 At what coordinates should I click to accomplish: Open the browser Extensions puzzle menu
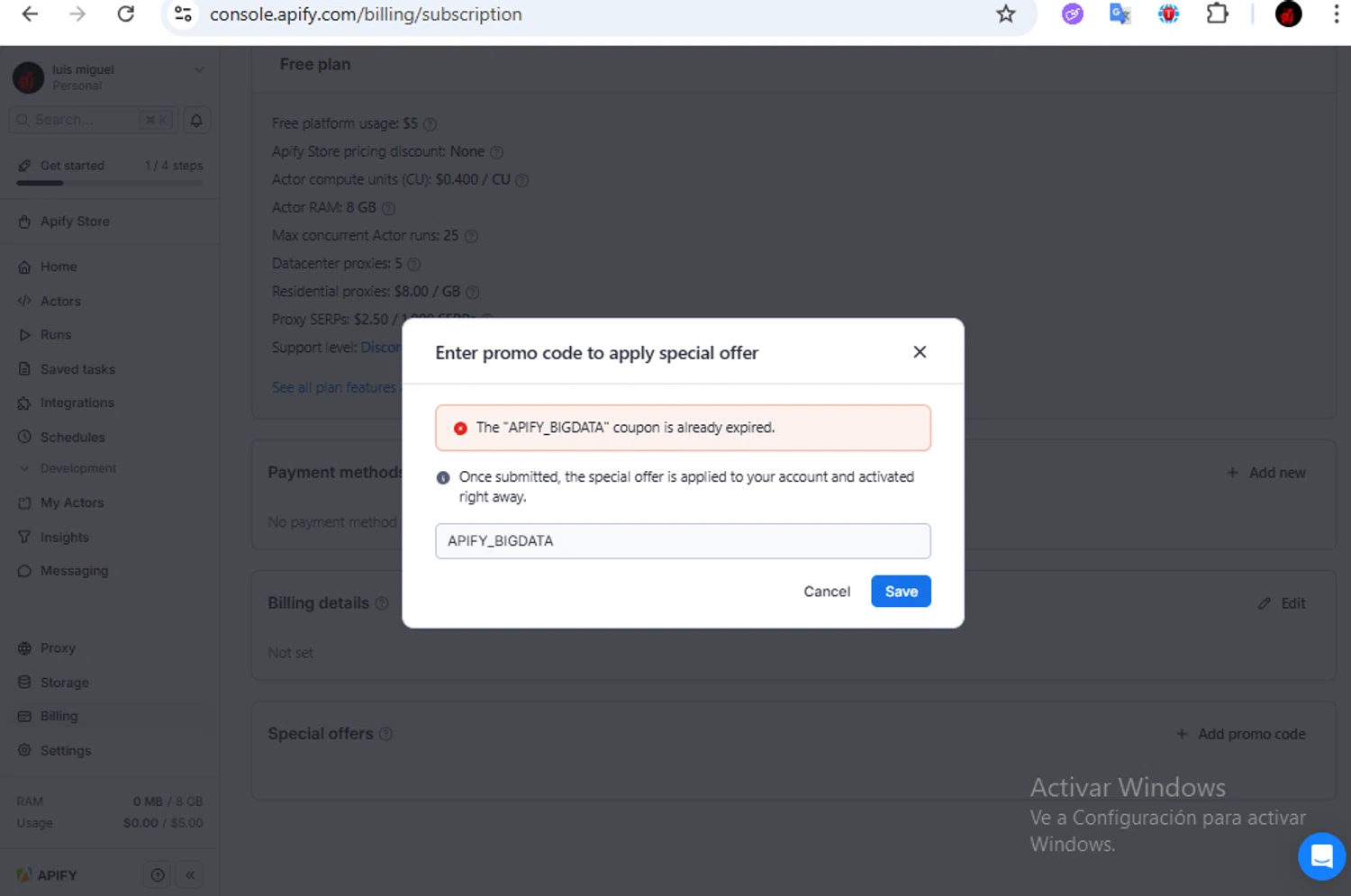click(1218, 14)
